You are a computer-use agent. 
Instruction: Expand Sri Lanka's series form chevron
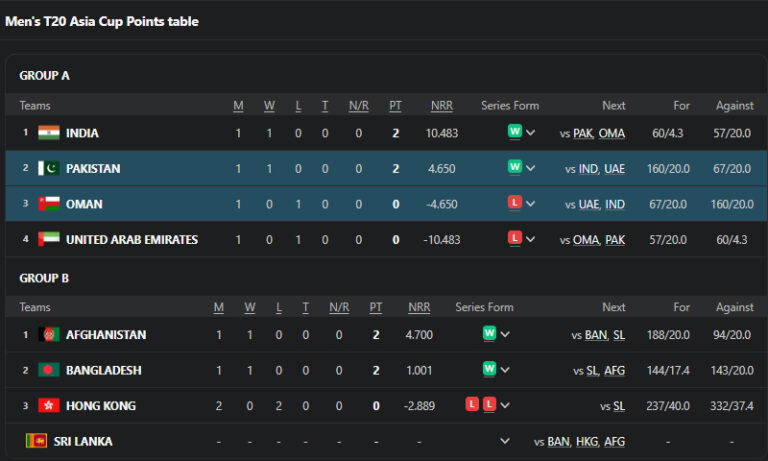(x=505, y=441)
